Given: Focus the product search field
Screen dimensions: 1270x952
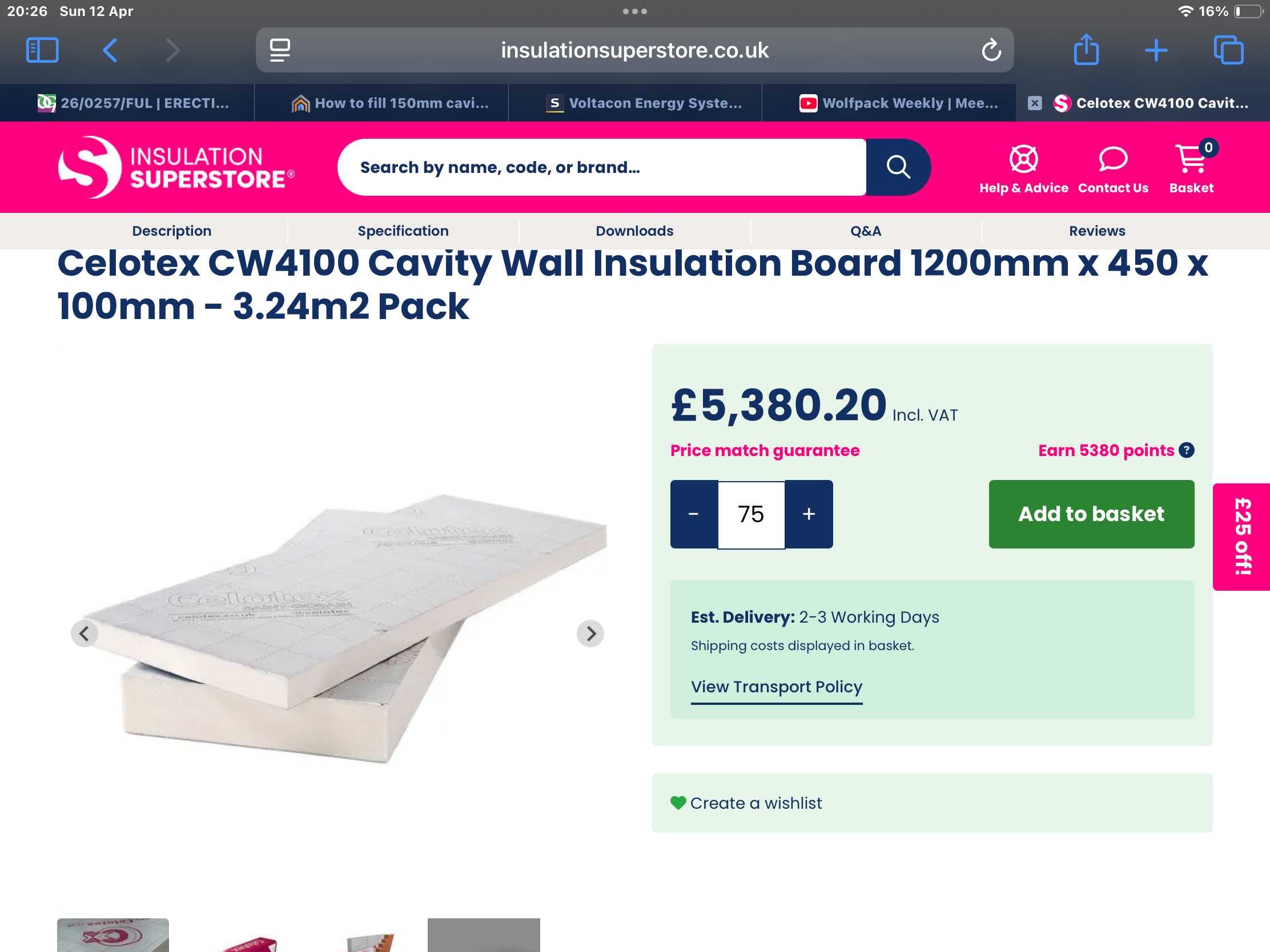Looking at the screenshot, I should tap(601, 168).
